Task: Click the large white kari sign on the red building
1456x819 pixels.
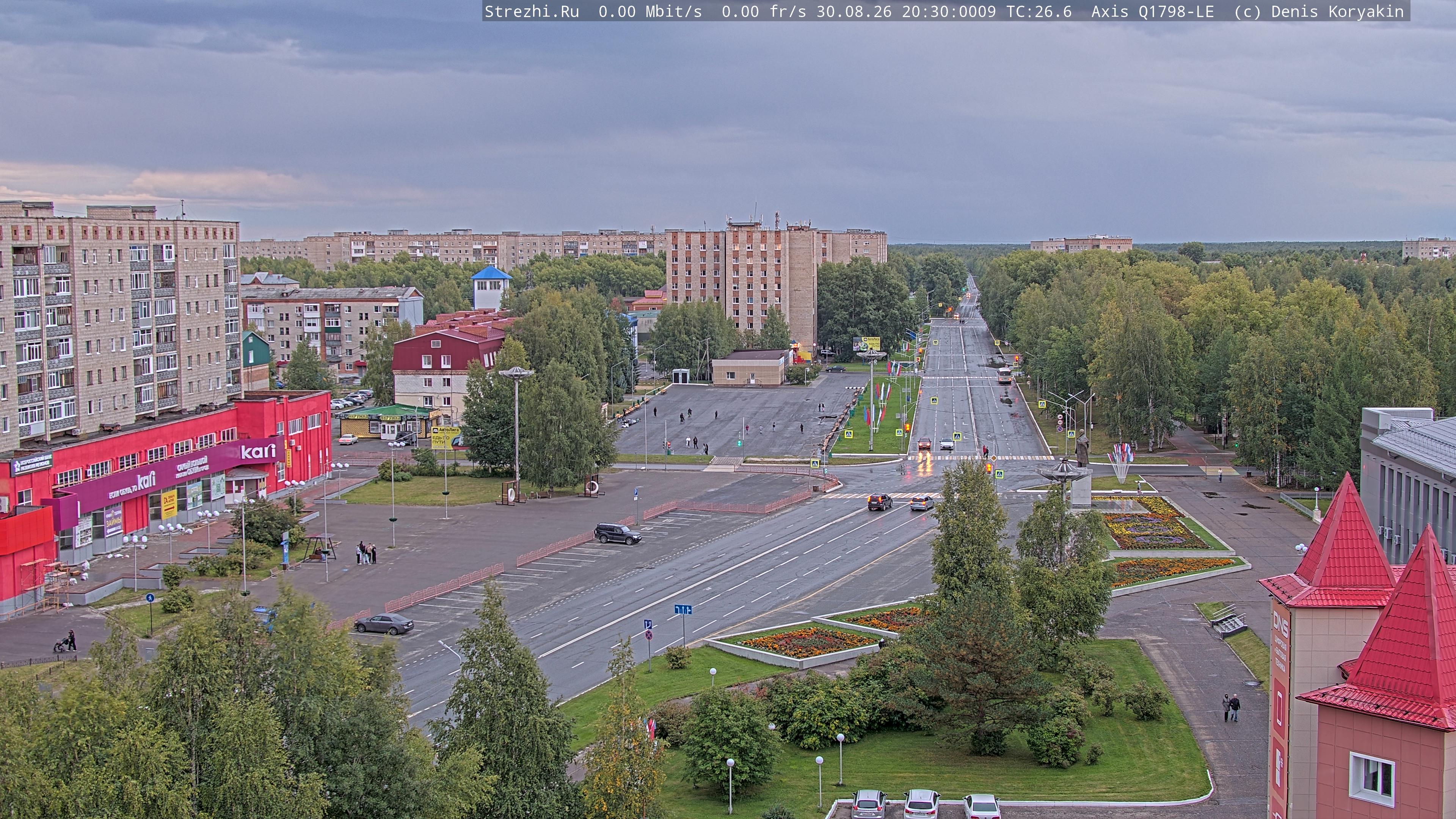Action: coord(258,451)
